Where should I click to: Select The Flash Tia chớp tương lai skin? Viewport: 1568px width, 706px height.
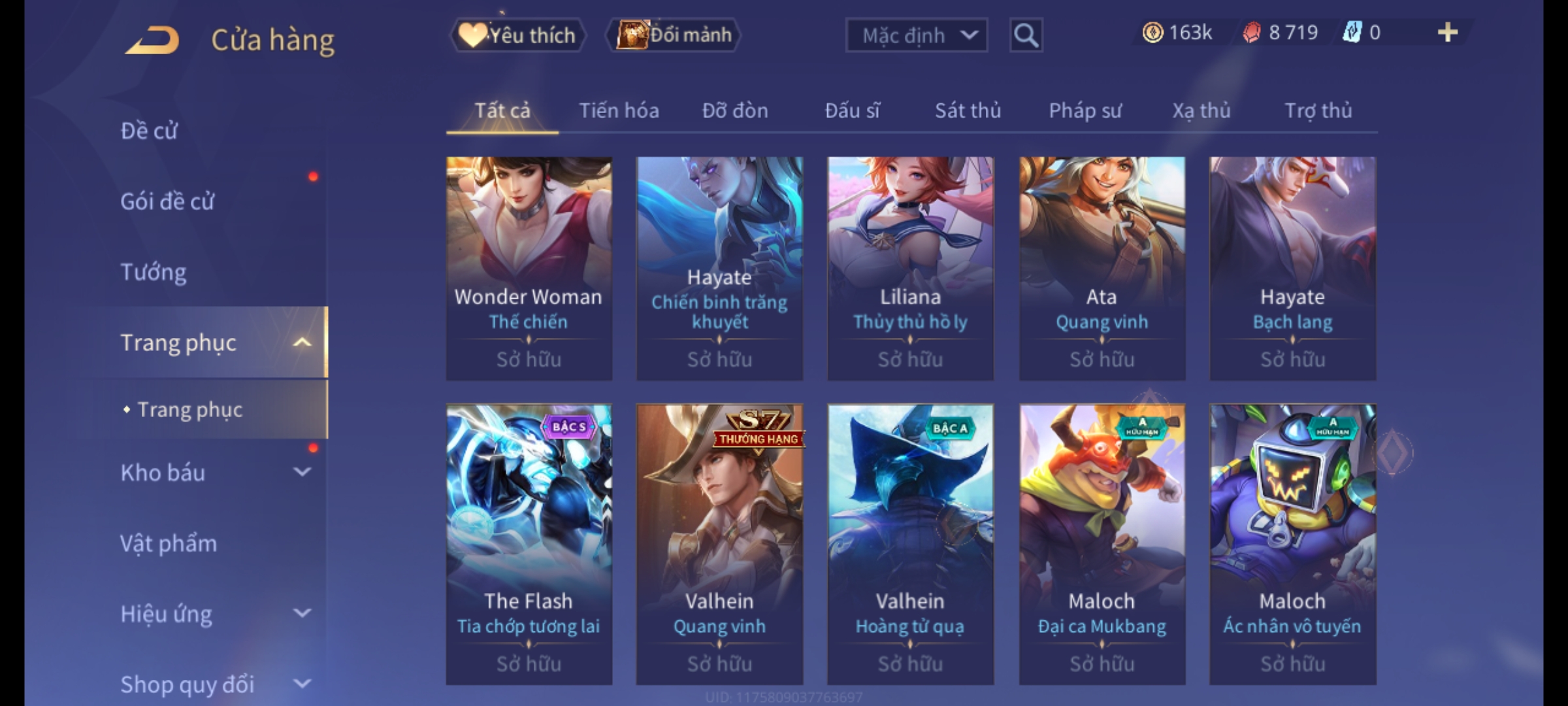529,544
